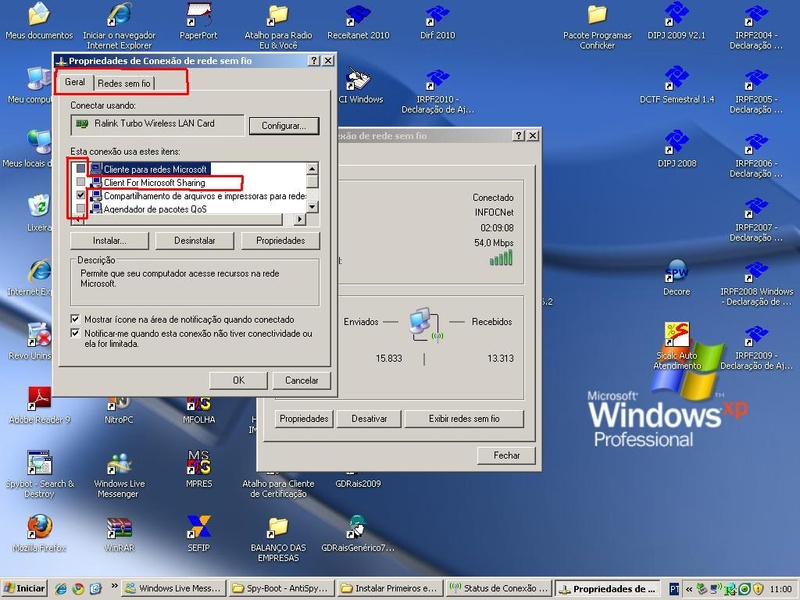The image size is (800, 600).
Task: Uncheck Compartilhamento de arquivos e impressoras
Action: click(x=81, y=195)
